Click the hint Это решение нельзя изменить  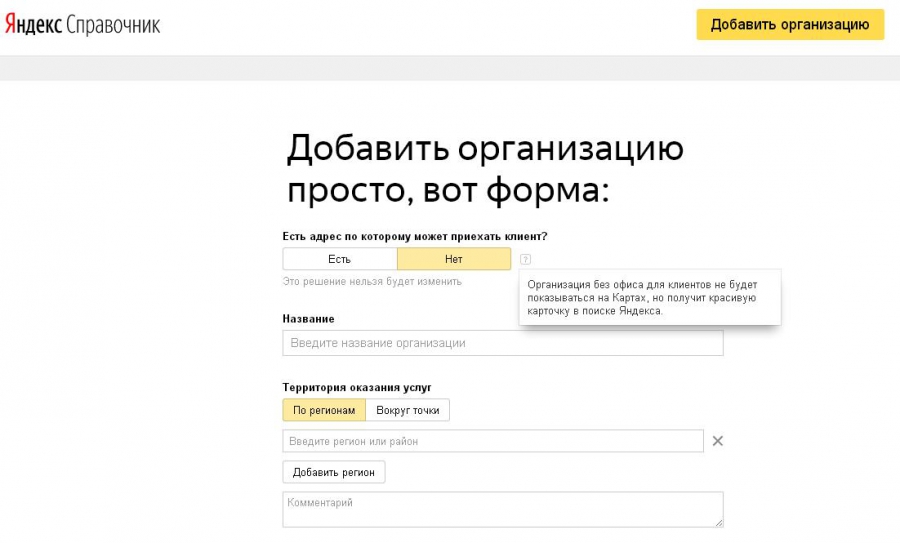[x=372, y=281]
